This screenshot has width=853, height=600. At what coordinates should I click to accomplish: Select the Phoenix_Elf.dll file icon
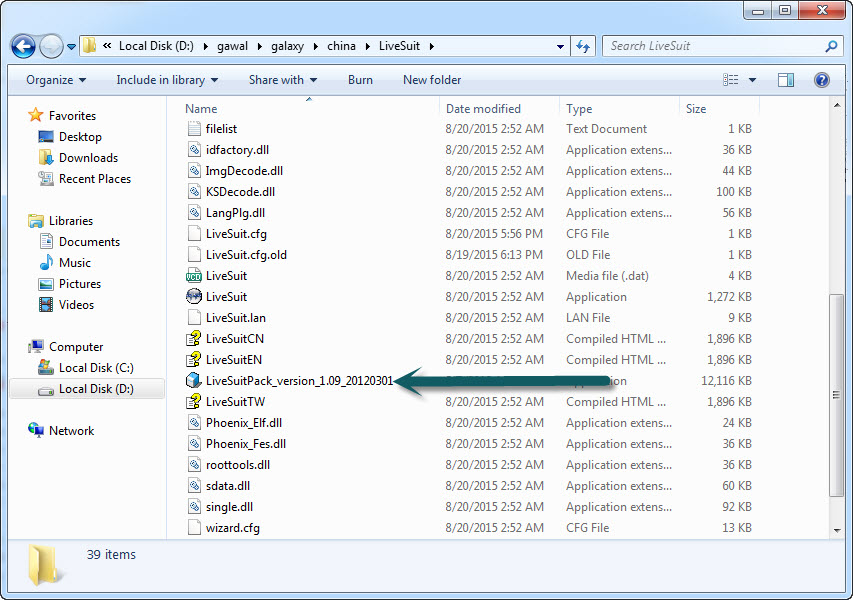click(194, 423)
